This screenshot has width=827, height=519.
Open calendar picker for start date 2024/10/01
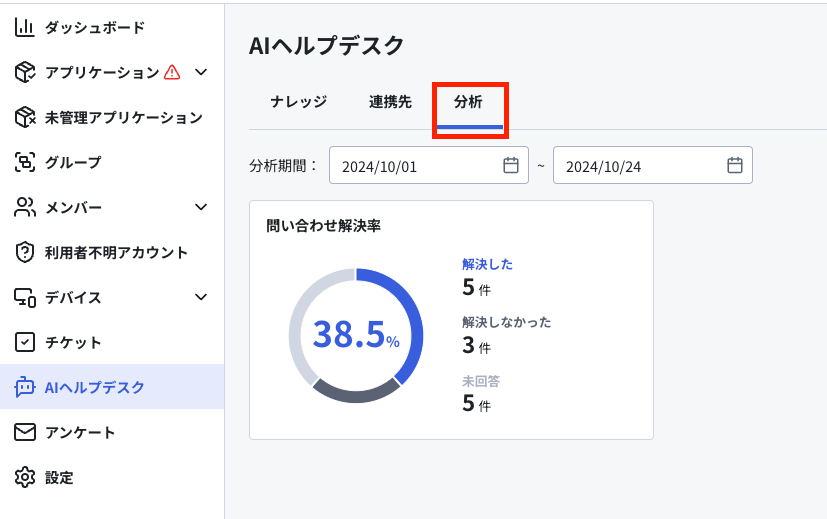[511, 165]
